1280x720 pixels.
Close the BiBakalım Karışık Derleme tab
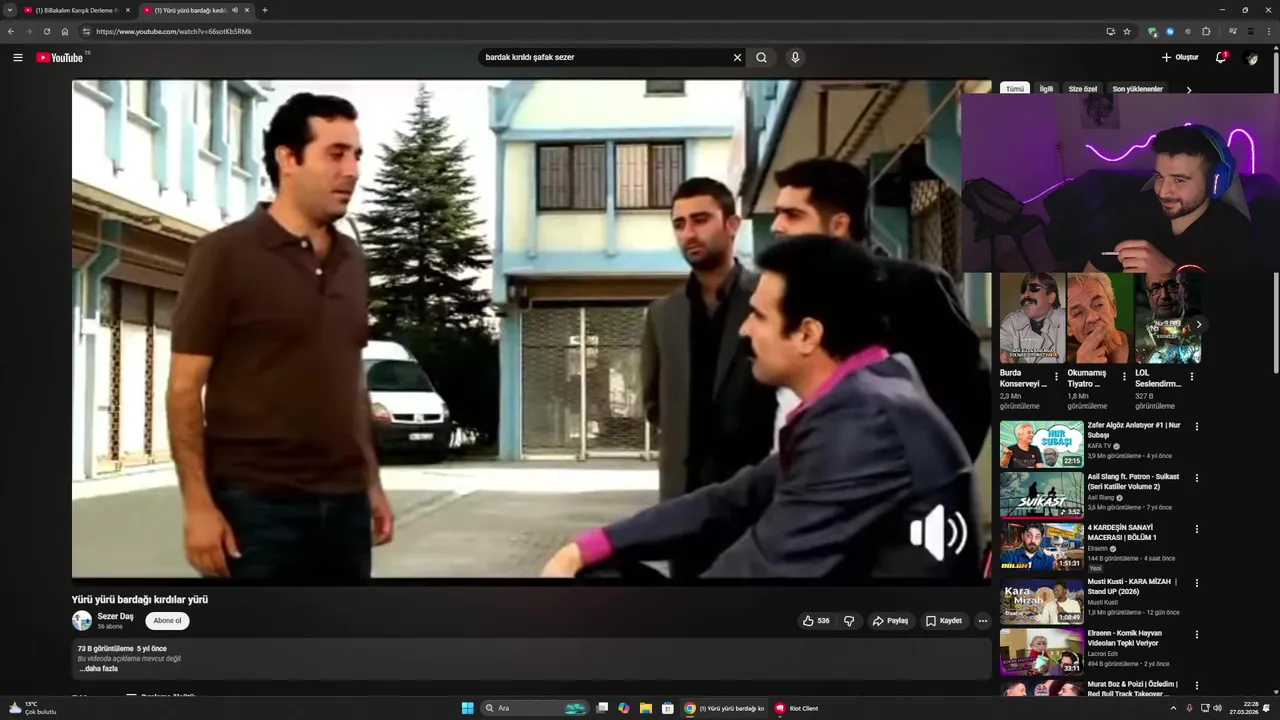[127, 10]
